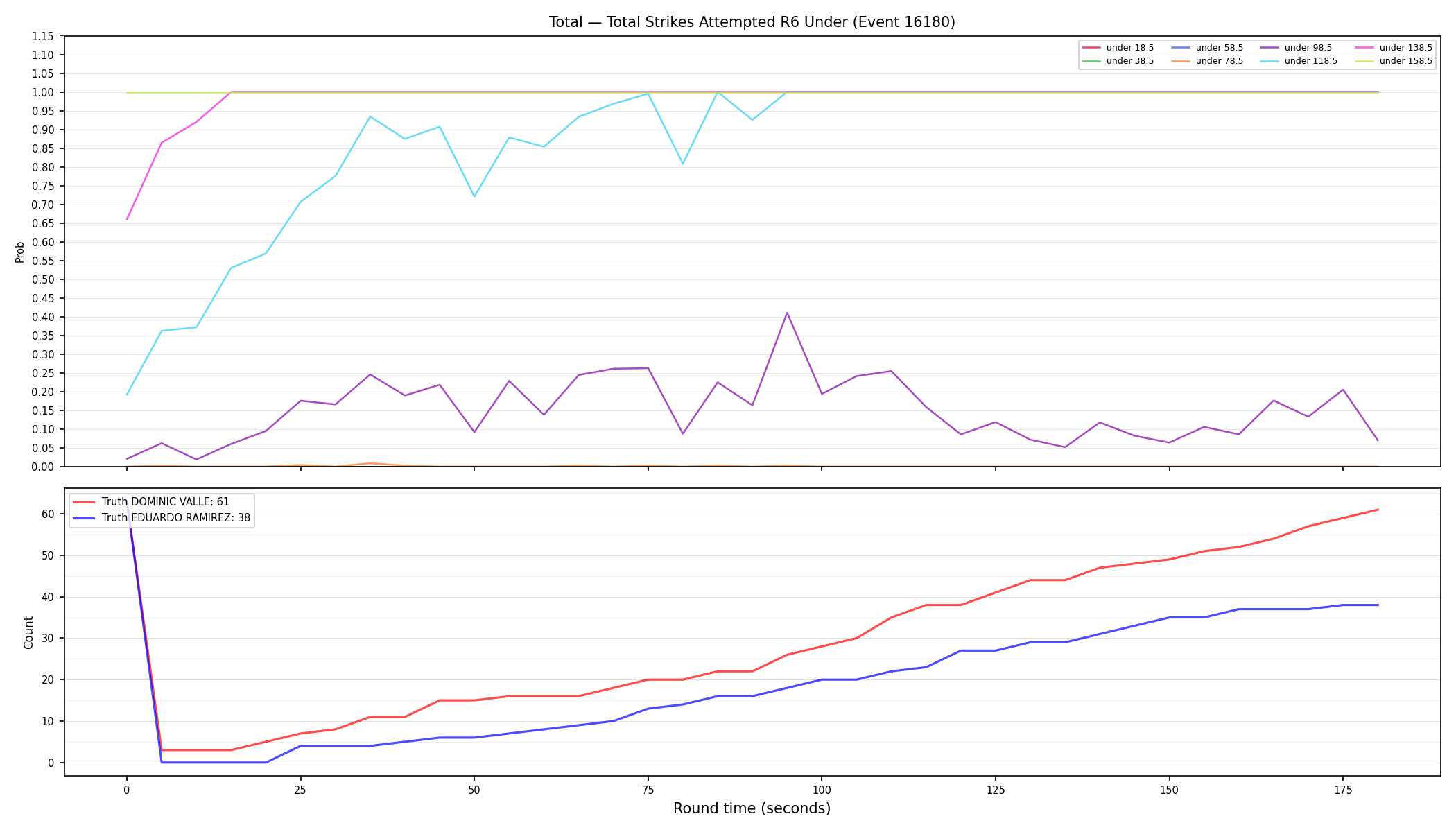
Task: Click the "under 138.5" legend entry
Action: [x=1394, y=48]
